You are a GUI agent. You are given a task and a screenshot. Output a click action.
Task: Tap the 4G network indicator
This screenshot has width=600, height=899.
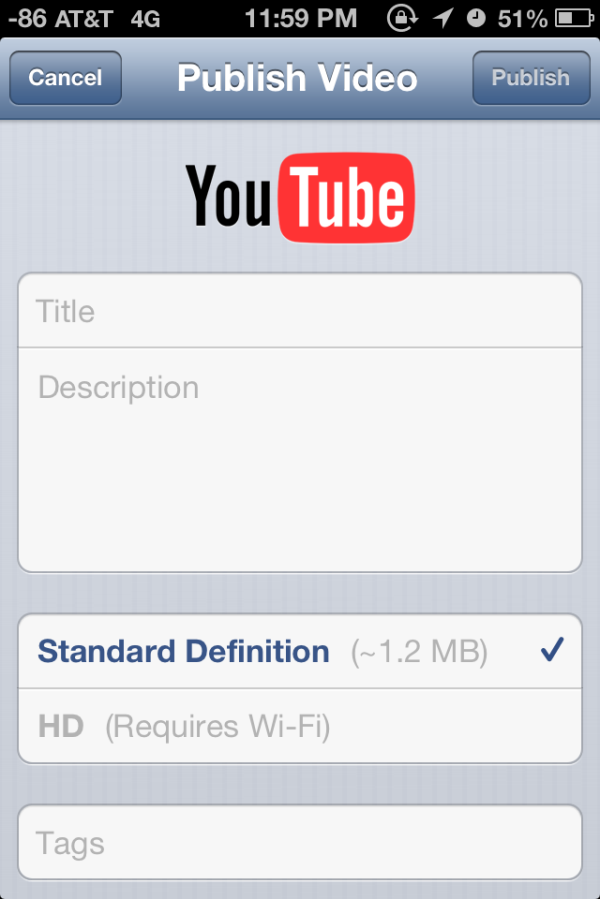click(145, 19)
